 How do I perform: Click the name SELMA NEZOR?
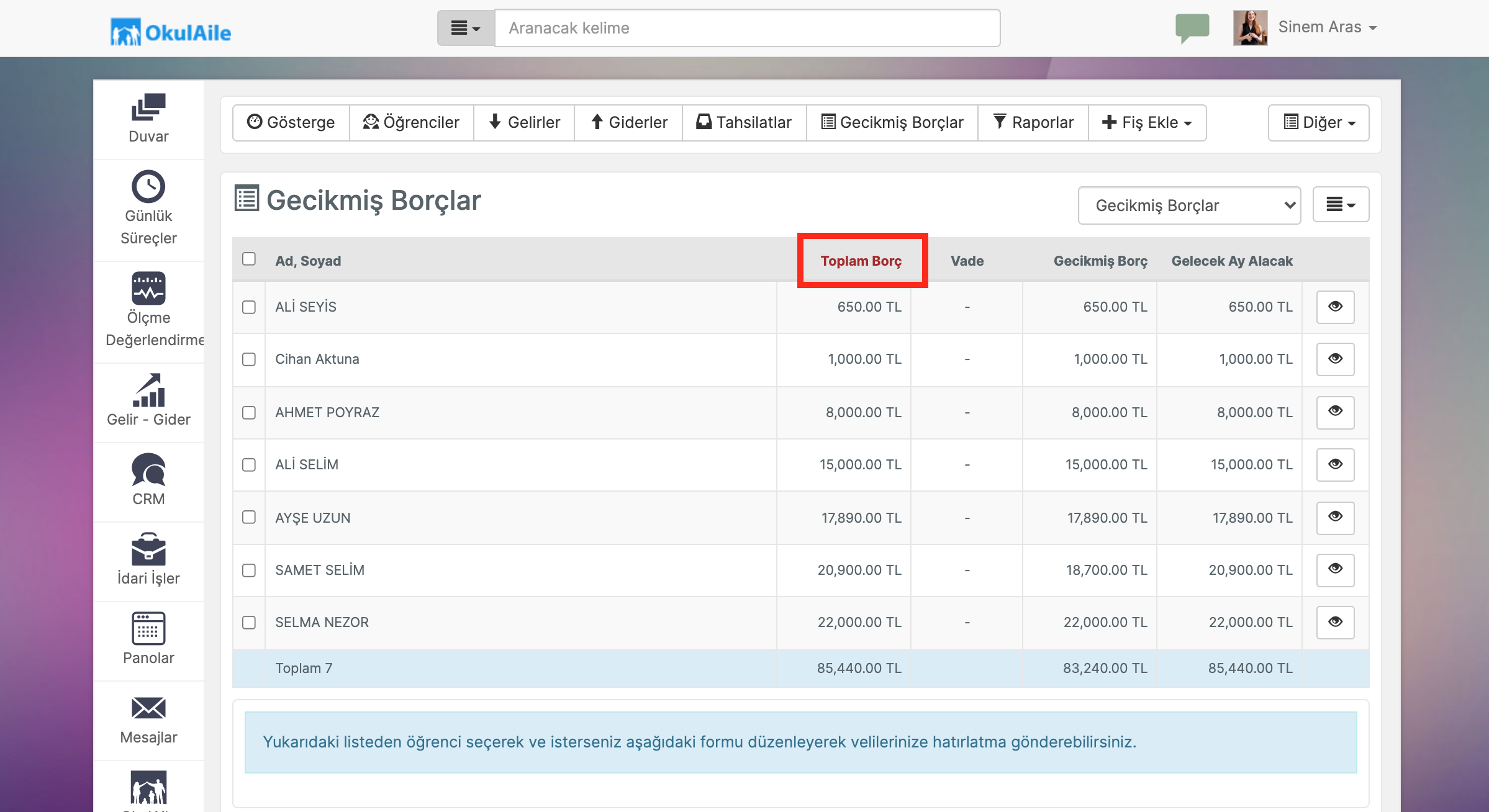(x=322, y=622)
